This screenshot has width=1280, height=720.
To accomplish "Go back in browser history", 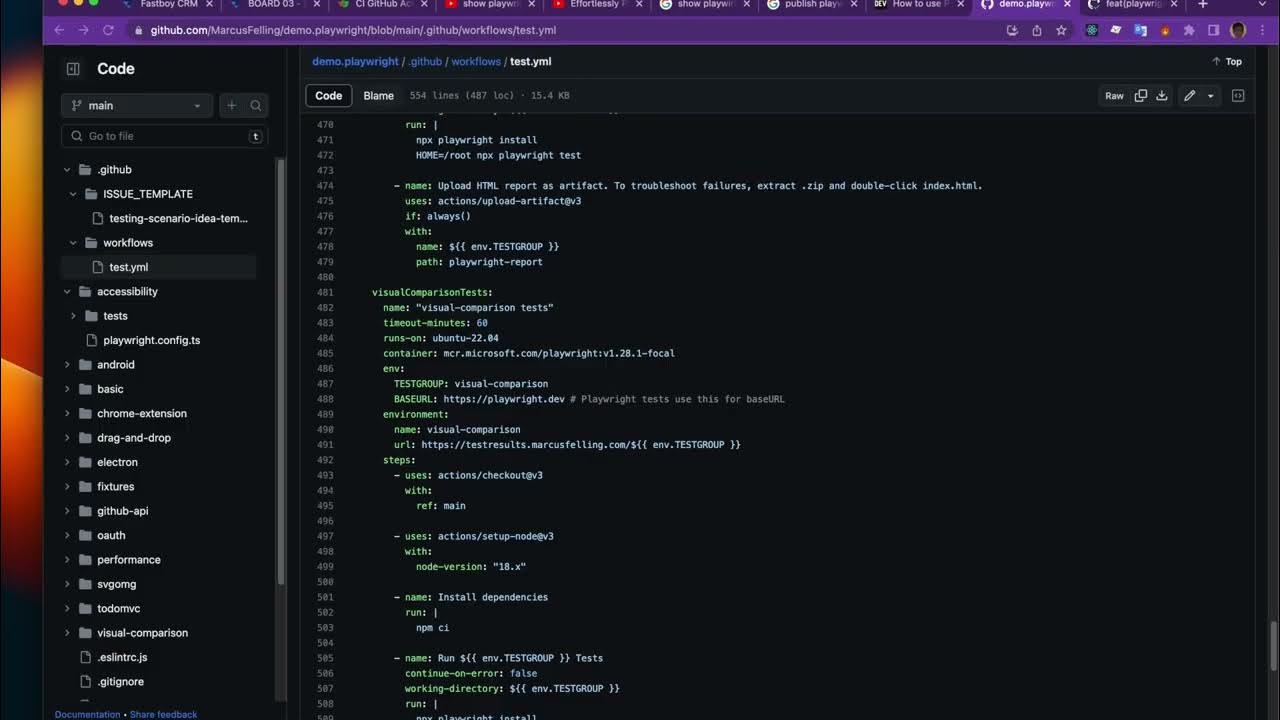I will click(59, 30).
